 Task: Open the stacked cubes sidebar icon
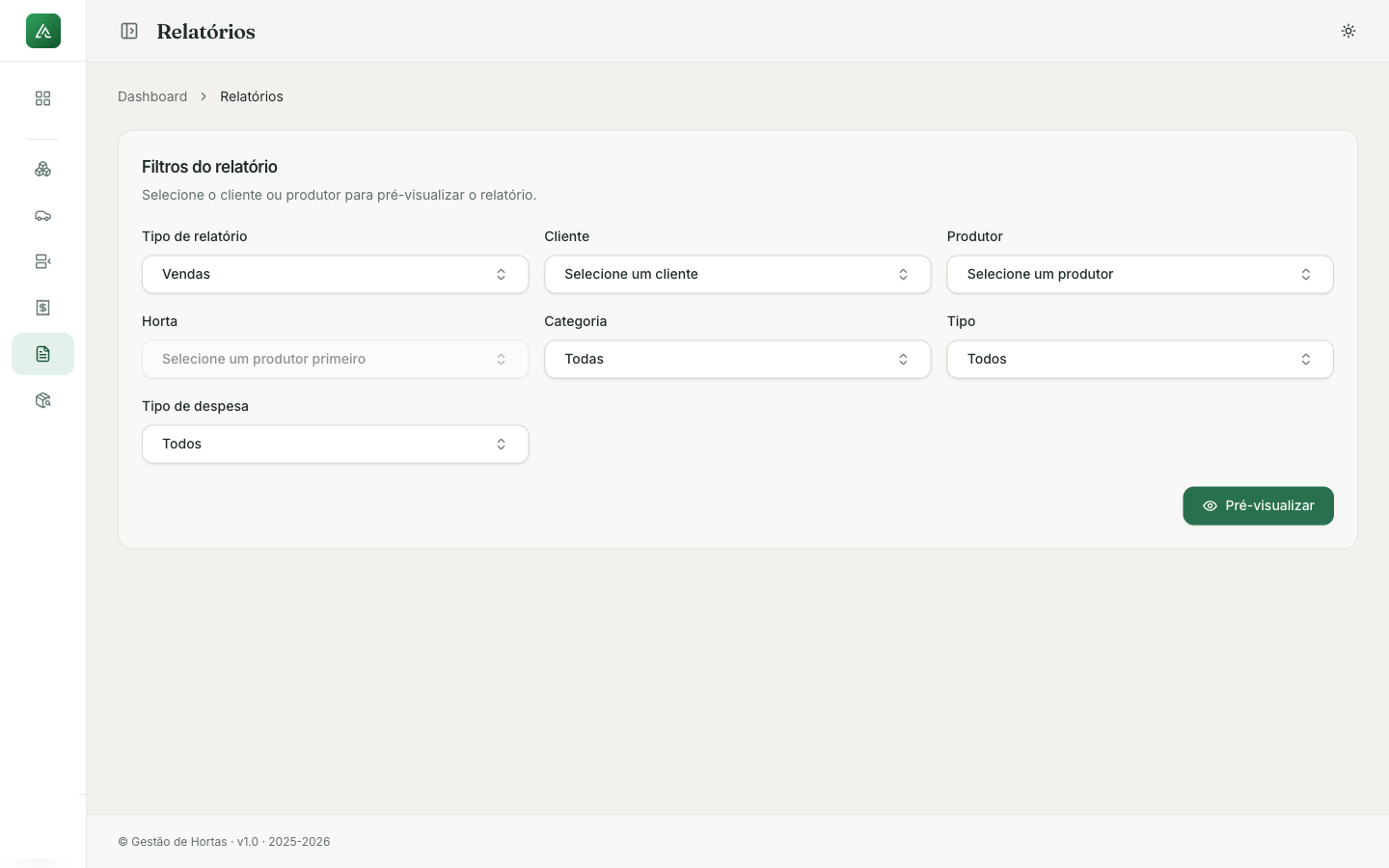42,169
